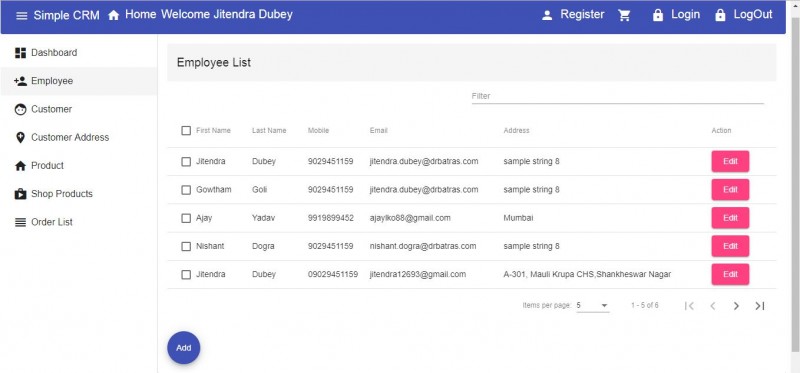The width and height of the screenshot is (800, 373).
Task: Click the Customer Address location pin icon
Action: click(20, 138)
